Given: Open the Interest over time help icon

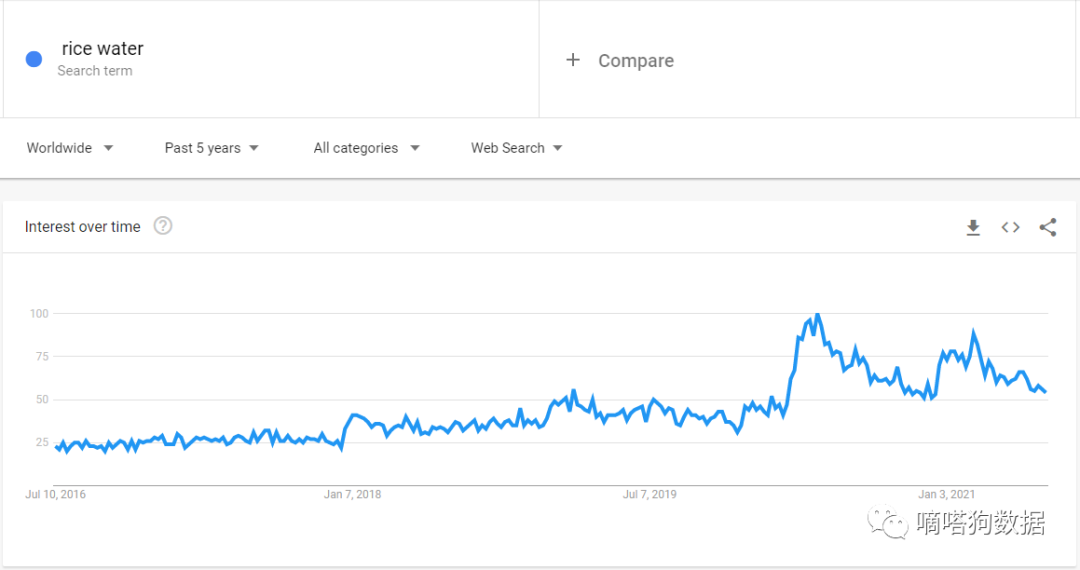Looking at the screenshot, I should coord(163,226).
